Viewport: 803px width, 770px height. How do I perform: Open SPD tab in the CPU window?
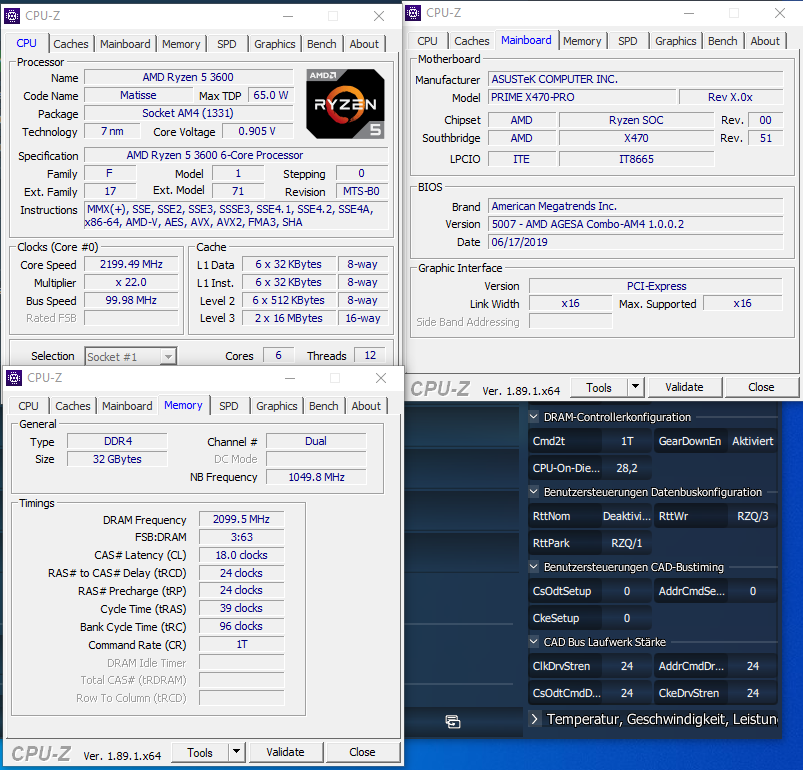point(227,44)
